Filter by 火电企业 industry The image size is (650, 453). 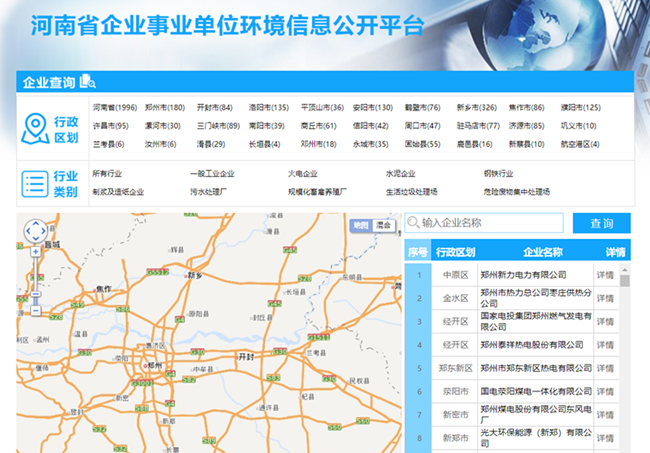tap(303, 173)
